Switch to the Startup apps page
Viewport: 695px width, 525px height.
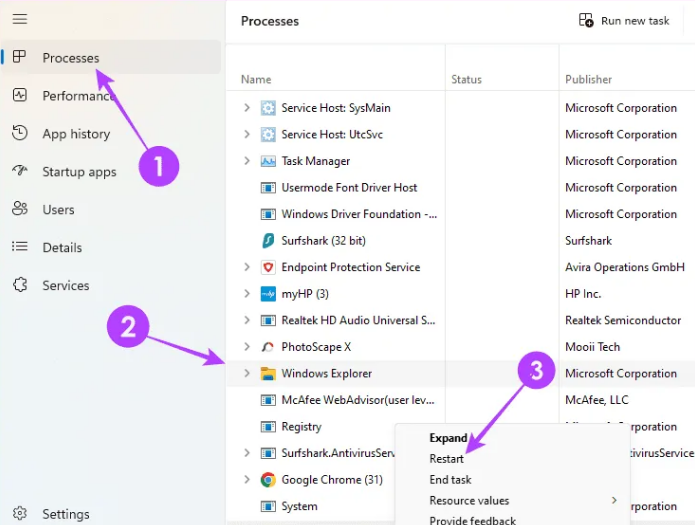point(79,172)
